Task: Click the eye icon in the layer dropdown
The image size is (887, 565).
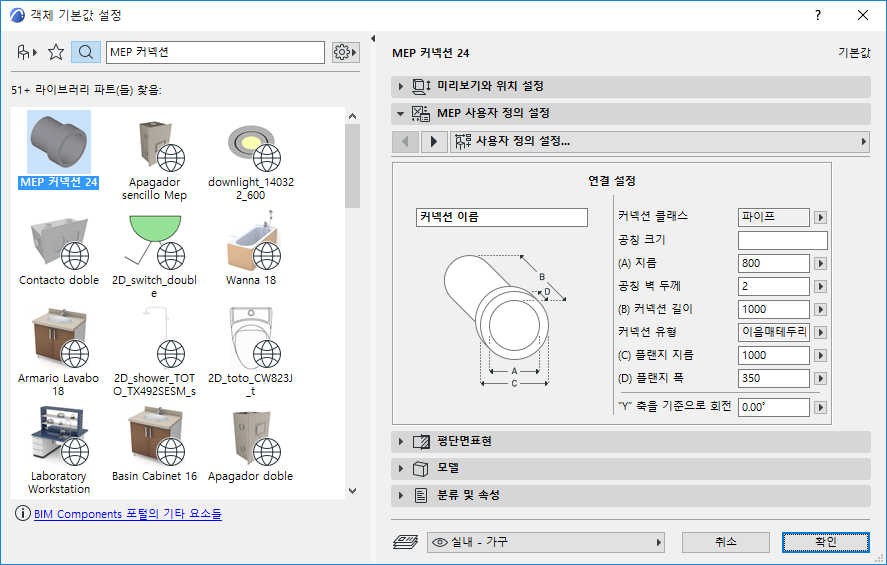Action: coord(440,542)
